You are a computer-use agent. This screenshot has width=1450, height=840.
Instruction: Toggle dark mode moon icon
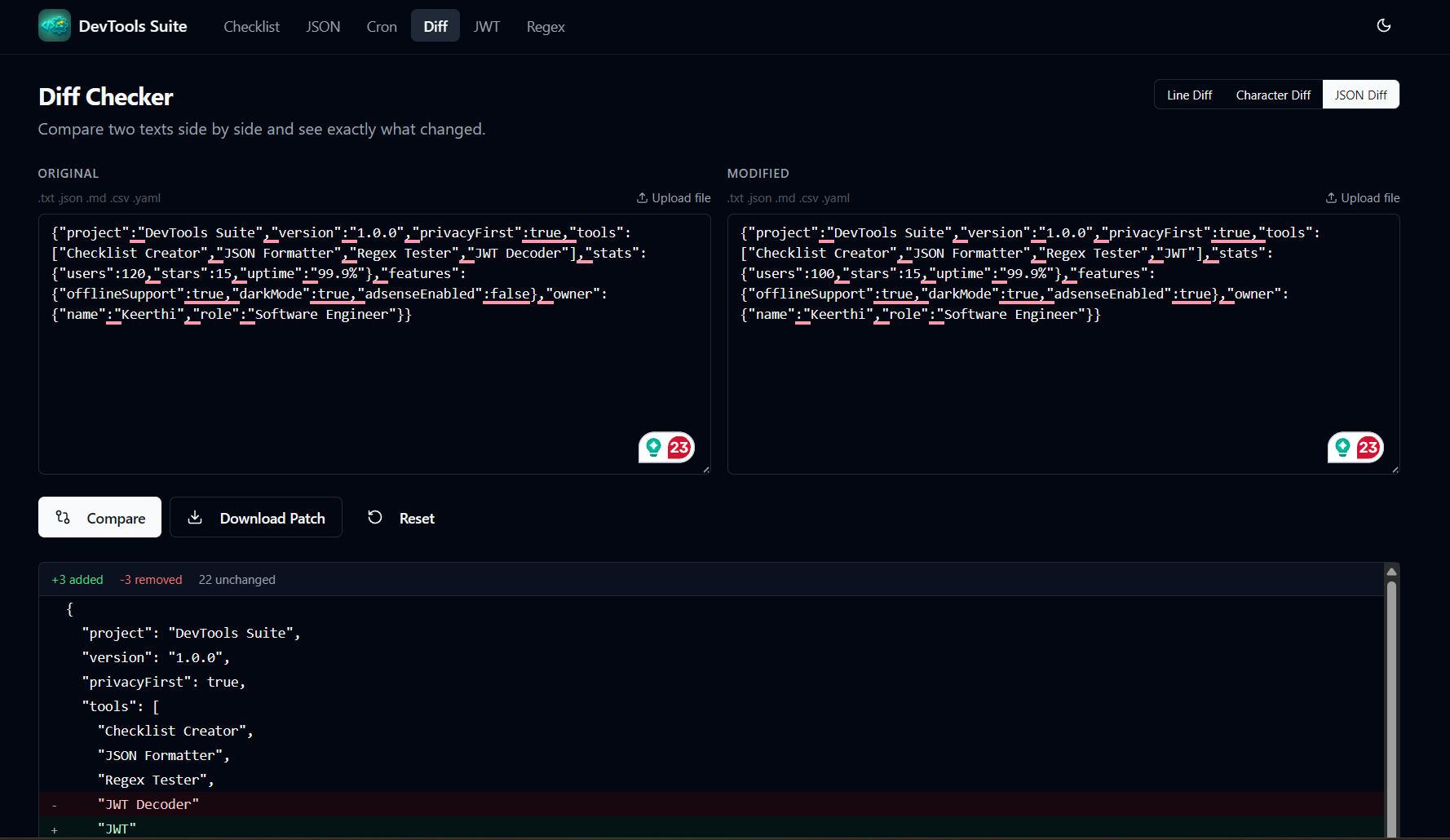tap(1384, 25)
